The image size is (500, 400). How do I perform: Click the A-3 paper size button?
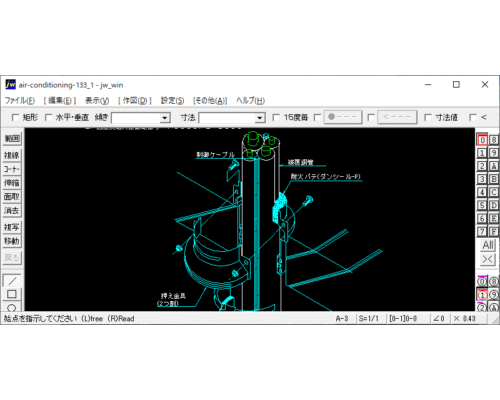(x=342, y=319)
